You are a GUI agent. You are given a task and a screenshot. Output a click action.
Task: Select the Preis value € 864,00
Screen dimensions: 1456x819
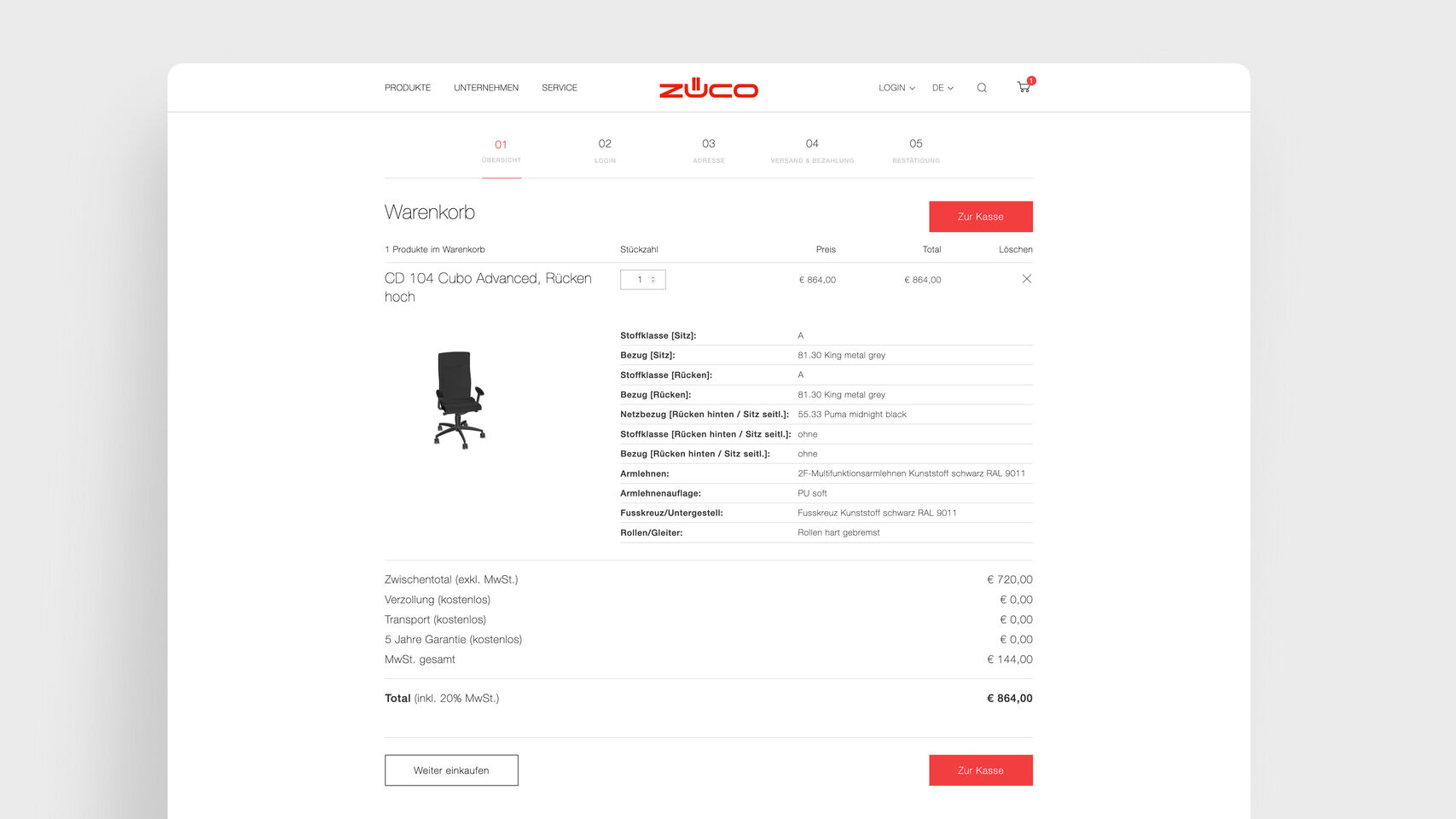click(817, 280)
